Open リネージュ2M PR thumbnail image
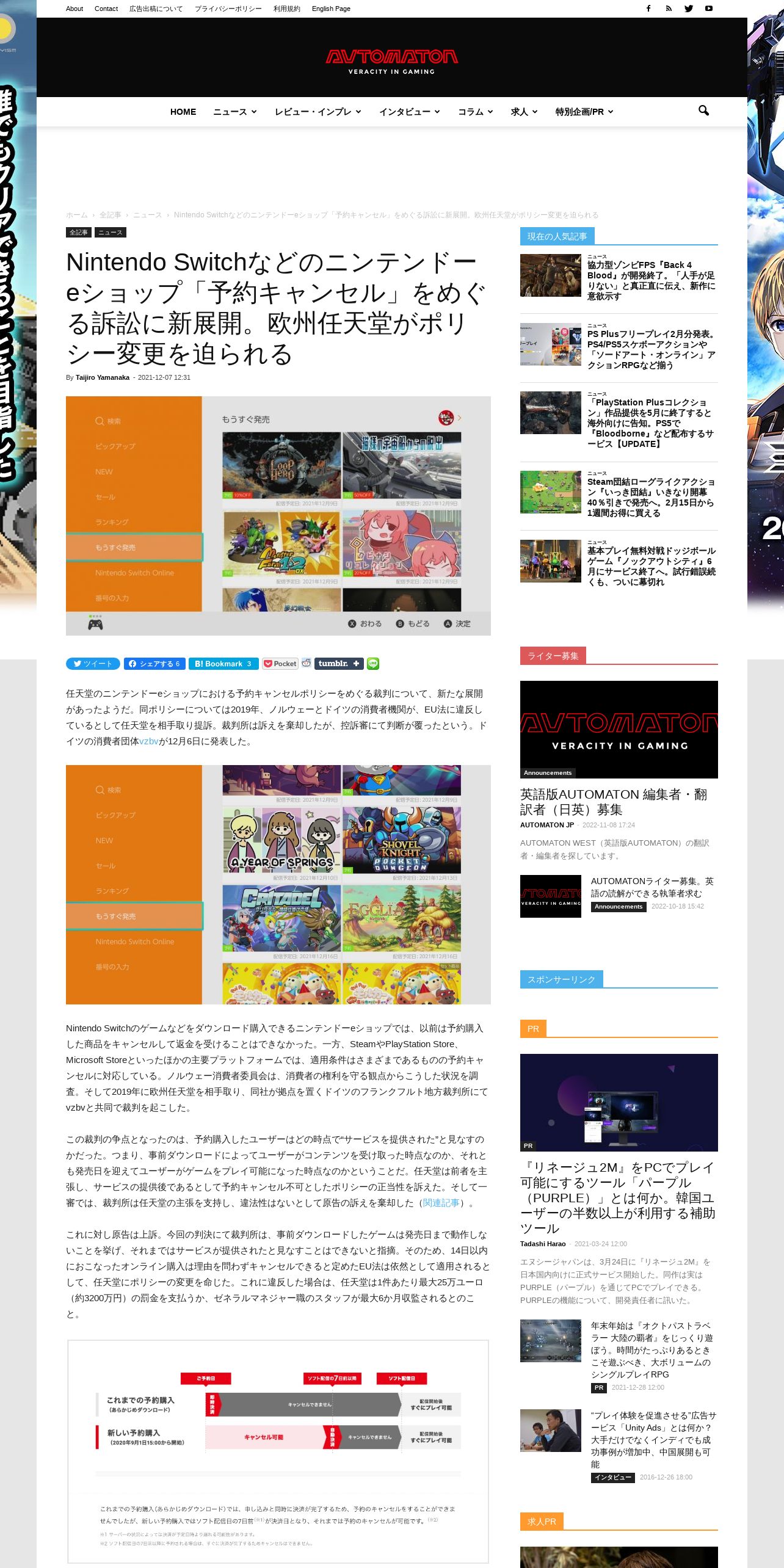Viewport: 784px width, 1568px height. pos(619,1103)
